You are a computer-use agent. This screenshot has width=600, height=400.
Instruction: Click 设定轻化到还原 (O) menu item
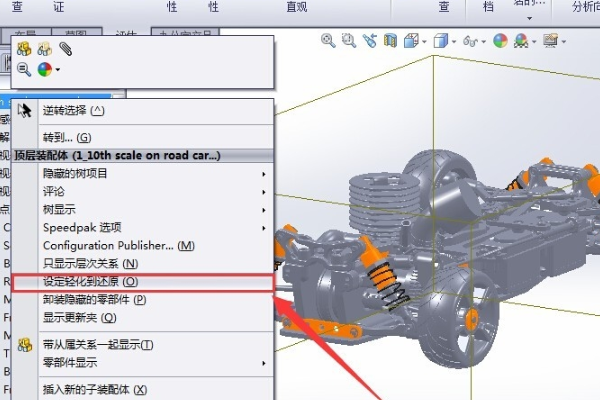click(143, 282)
